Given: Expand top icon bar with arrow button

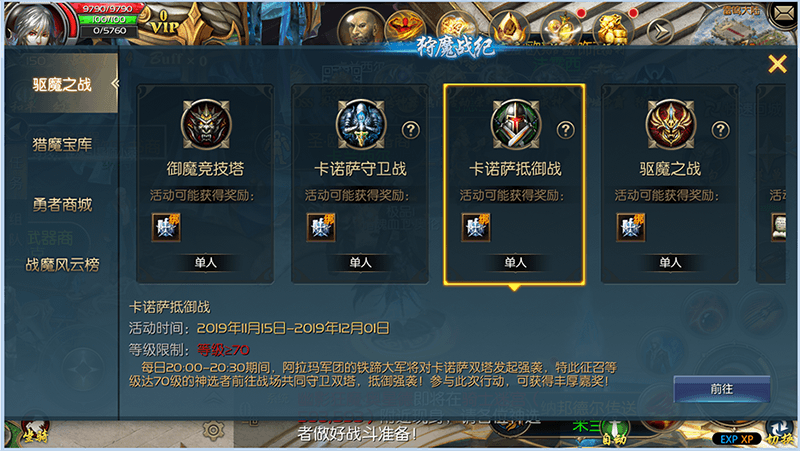Looking at the screenshot, I should coord(660,32).
